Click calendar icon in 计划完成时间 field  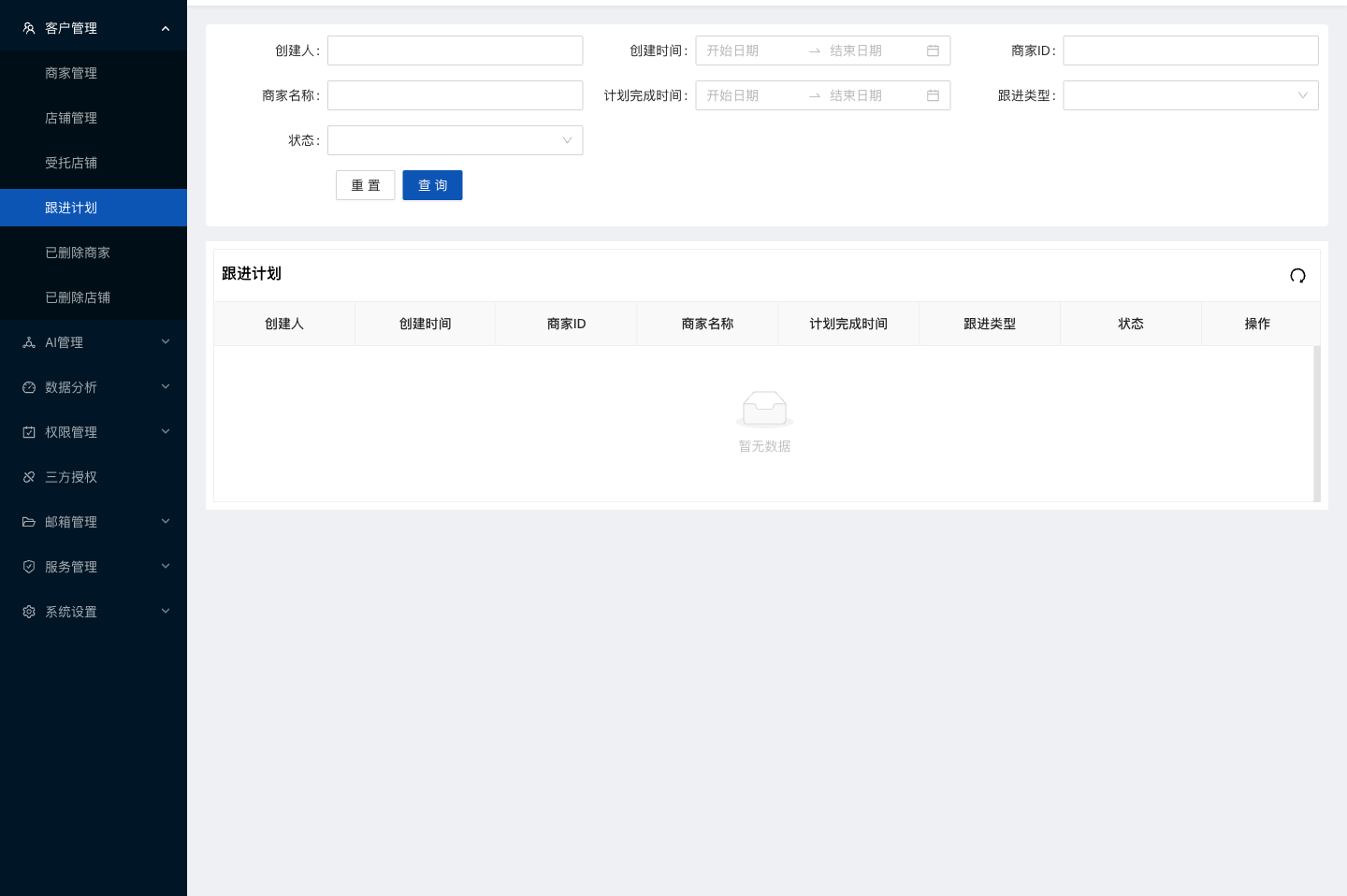(x=933, y=95)
